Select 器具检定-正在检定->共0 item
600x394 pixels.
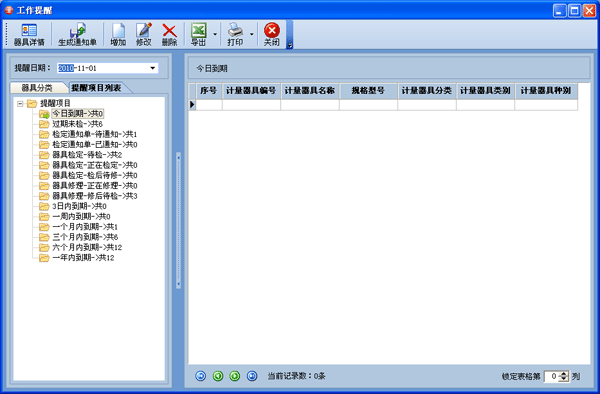point(95,165)
